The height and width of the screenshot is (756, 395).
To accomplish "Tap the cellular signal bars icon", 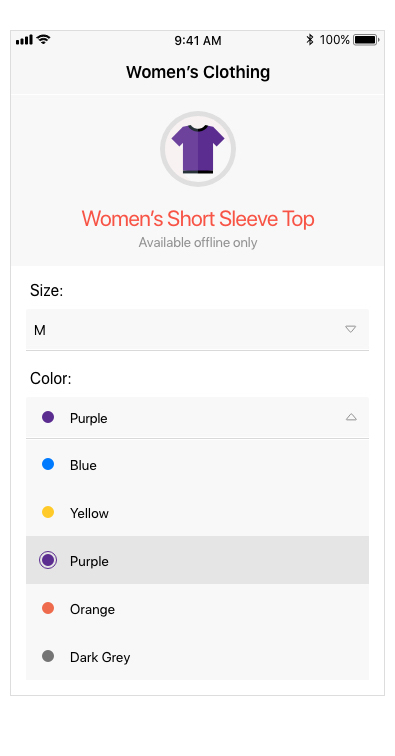I will (24, 40).
